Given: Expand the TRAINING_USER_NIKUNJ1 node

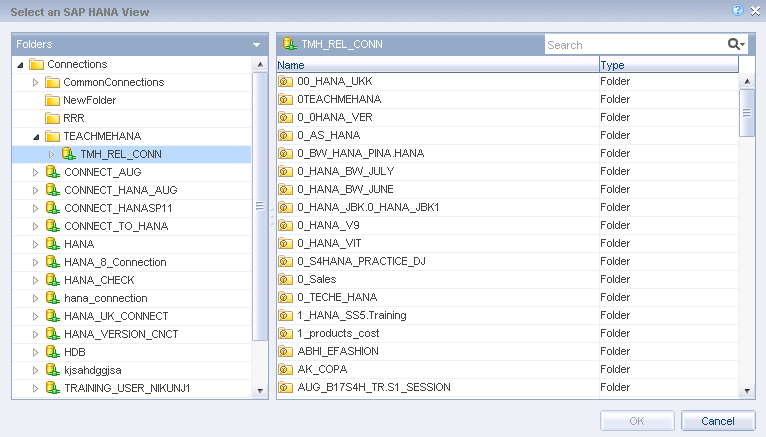Looking at the screenshot, I should coord(35,388).
